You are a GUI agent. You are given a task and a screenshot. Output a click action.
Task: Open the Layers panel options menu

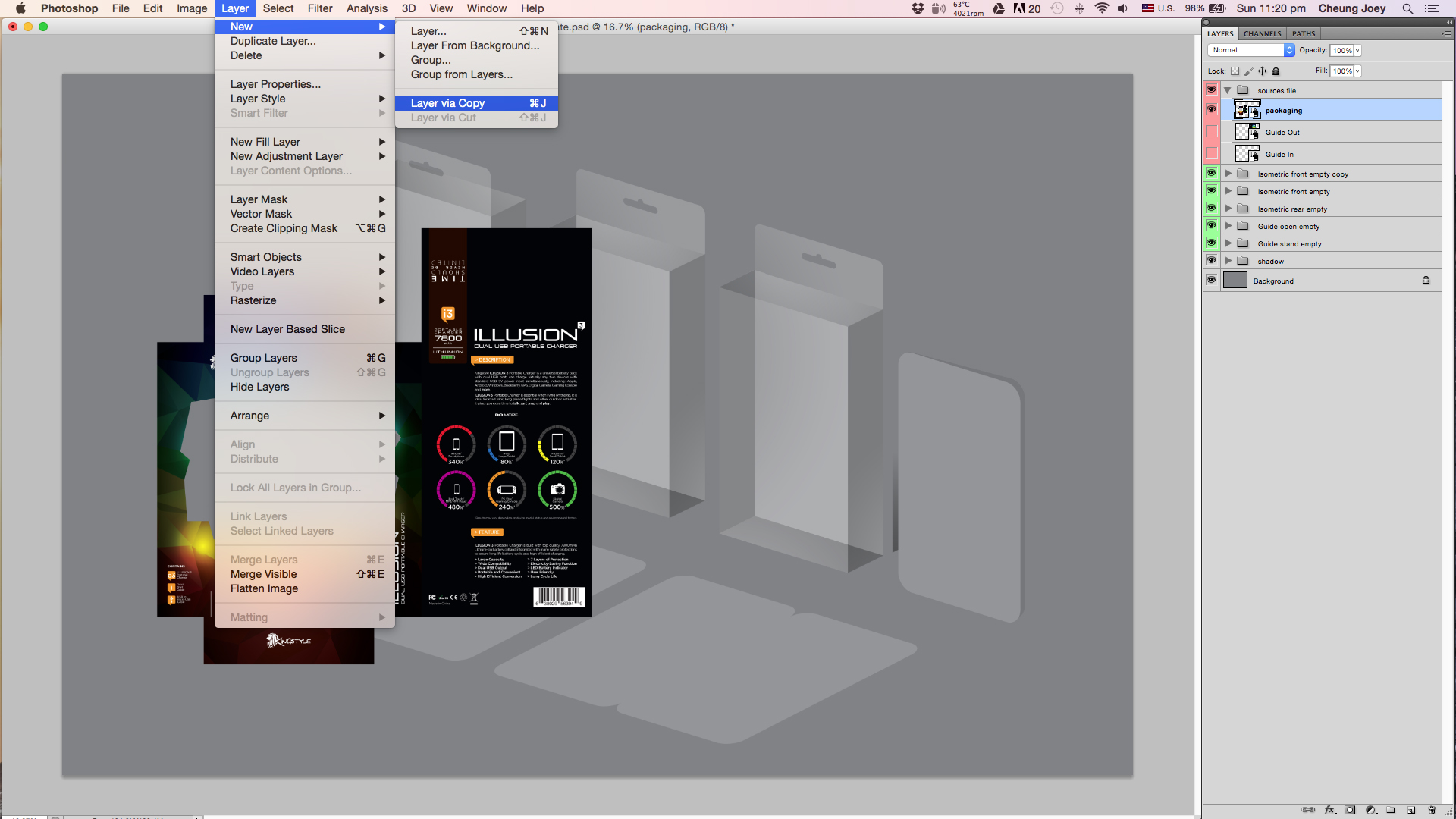pos(1446,33)
